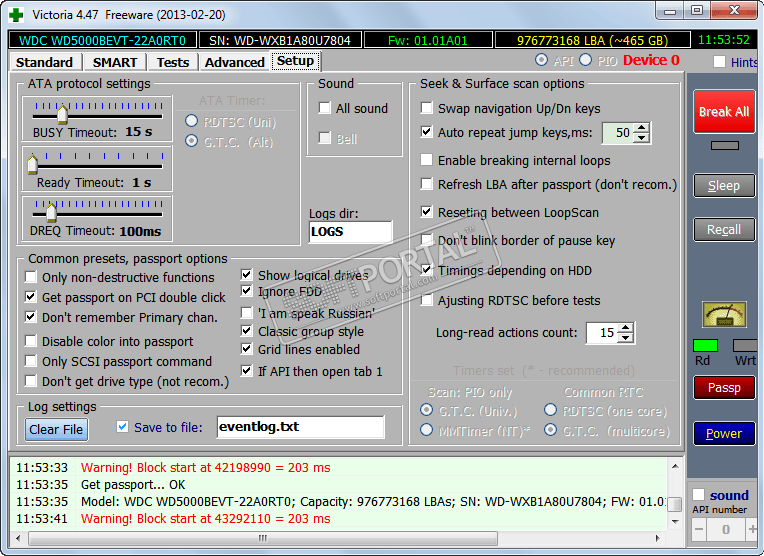Image resolution: width=764 pixels, height=556 pixels.
Task: Click the jump keys ms value field showing 50
Action: point(618,133)
